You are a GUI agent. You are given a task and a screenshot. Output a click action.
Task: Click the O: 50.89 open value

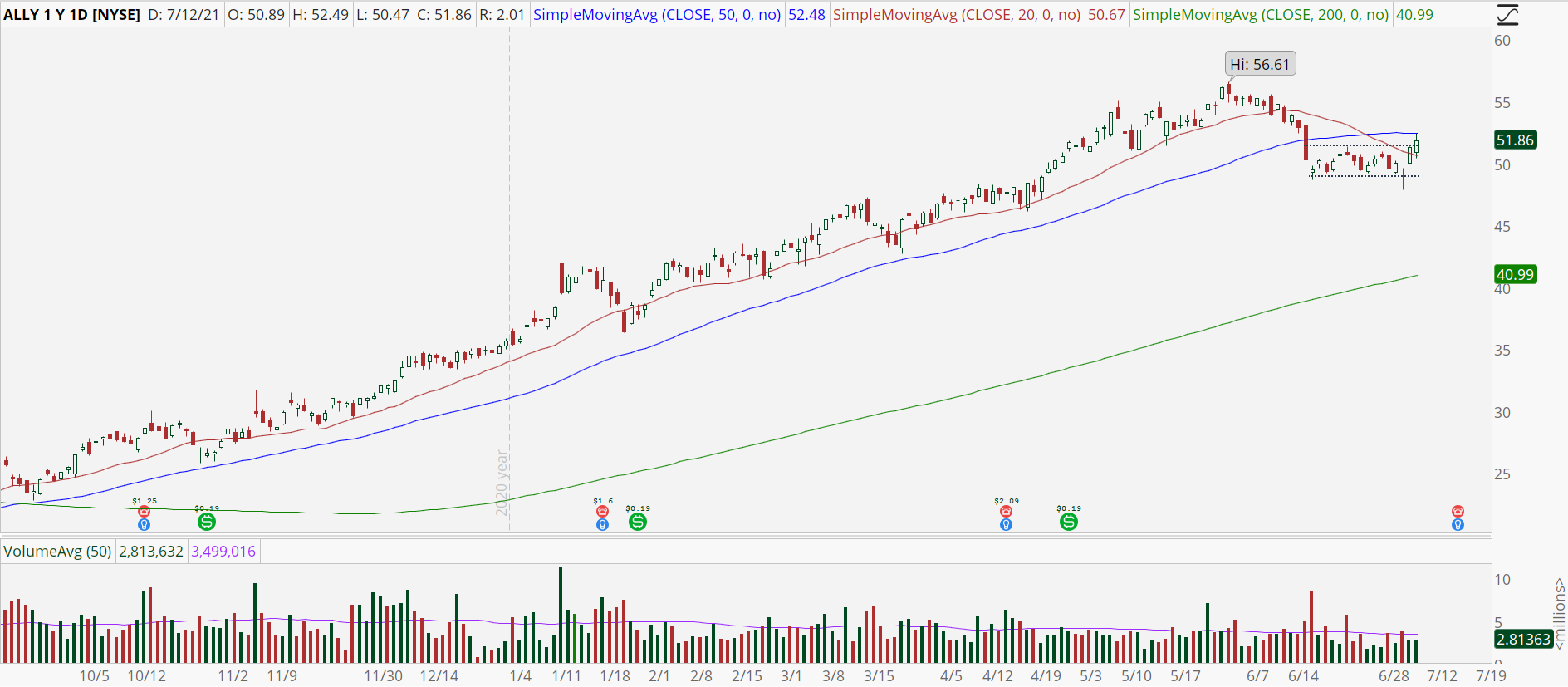pyautogui.click(x=256, y=15)
